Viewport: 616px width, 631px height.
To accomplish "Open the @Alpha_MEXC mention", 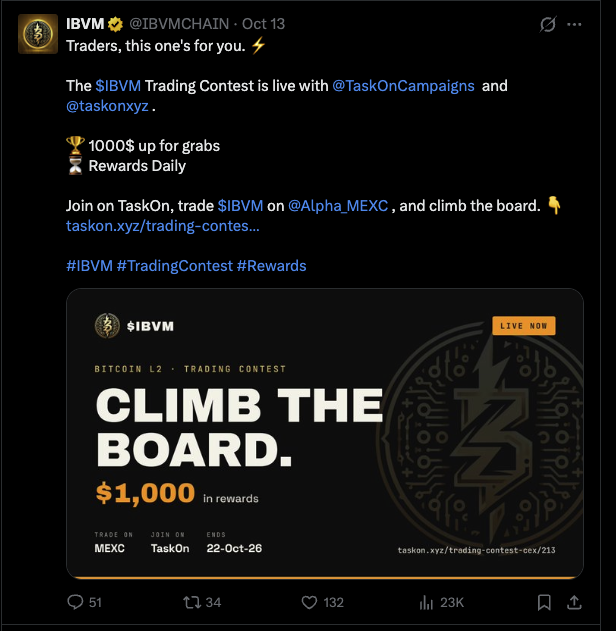I will 338,206.
